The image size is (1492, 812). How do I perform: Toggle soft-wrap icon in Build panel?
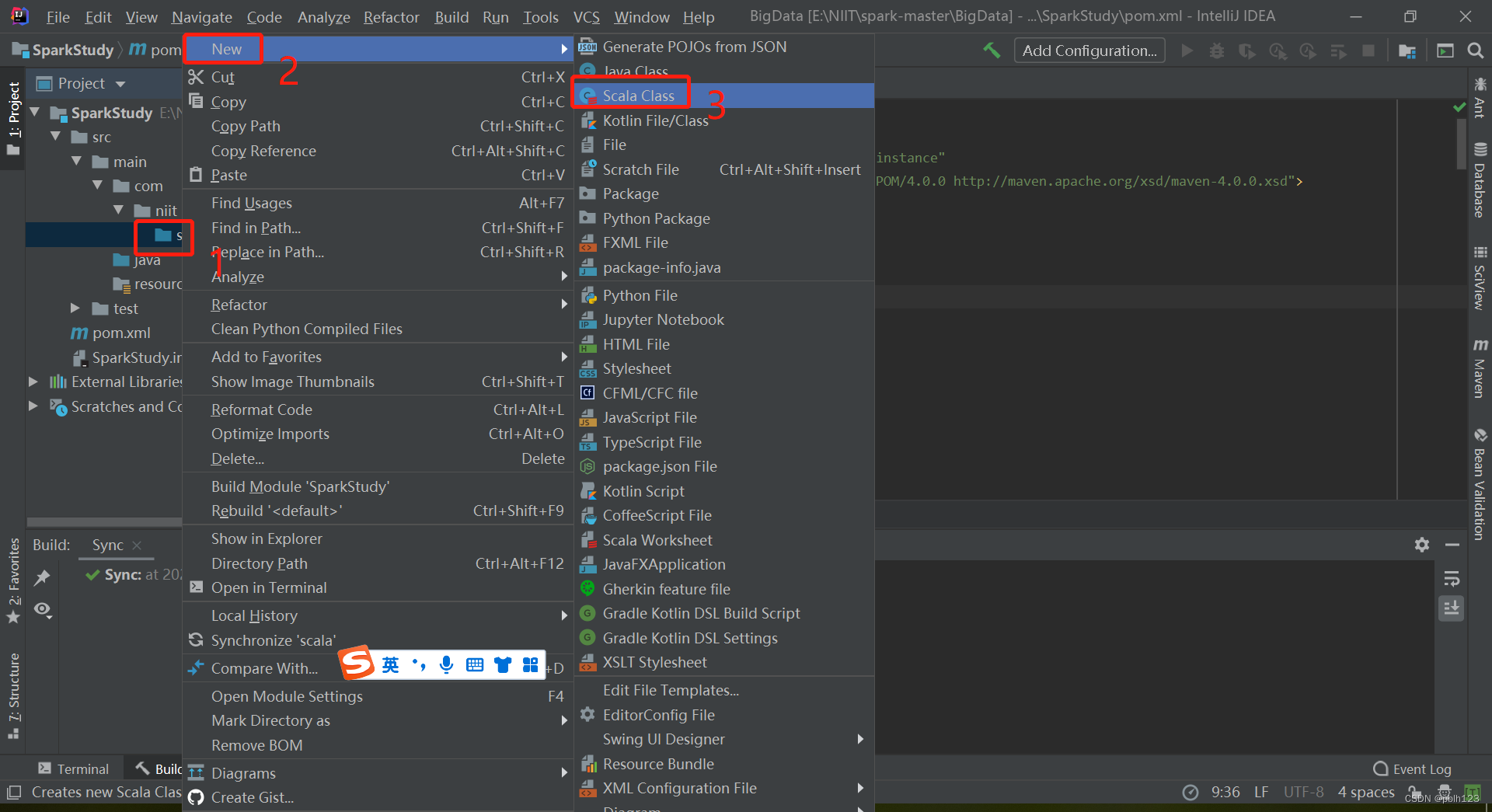click(1452, 579)
